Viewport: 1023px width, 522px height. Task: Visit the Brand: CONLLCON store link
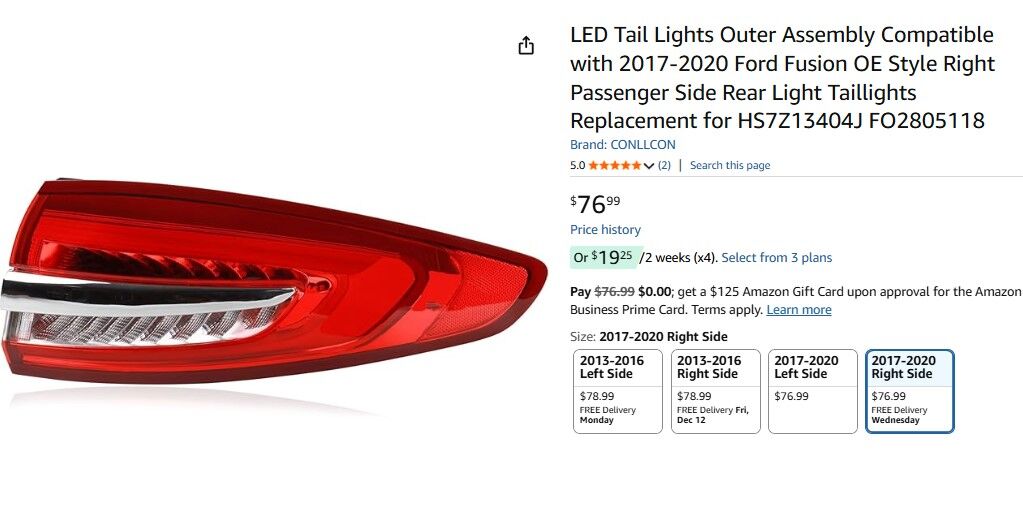coord(622,145)
